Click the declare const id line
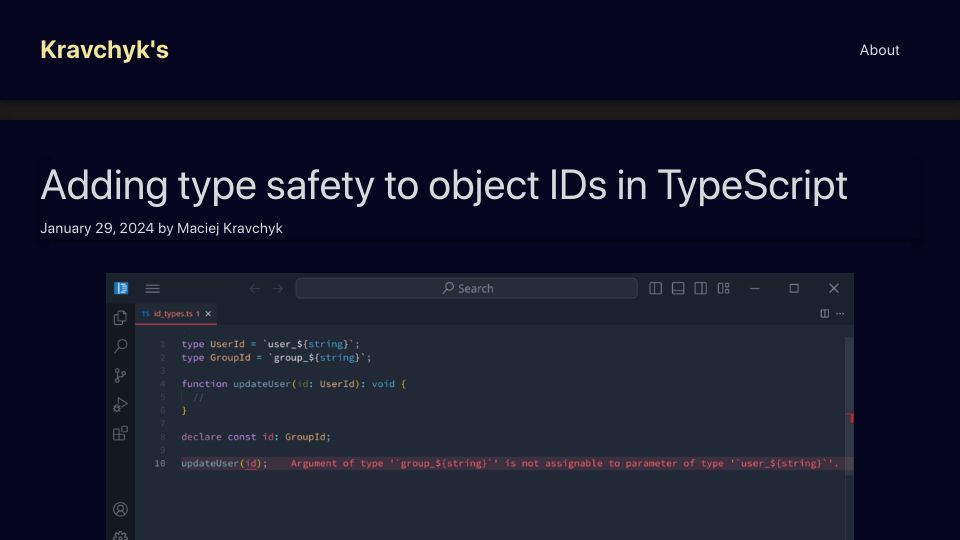The width and height of the screenshot is (960, 540). coord(256,437)
